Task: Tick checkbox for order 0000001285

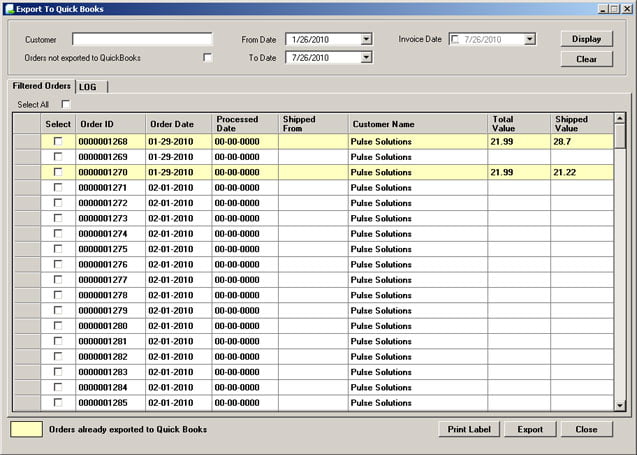Action: (58, 402)
